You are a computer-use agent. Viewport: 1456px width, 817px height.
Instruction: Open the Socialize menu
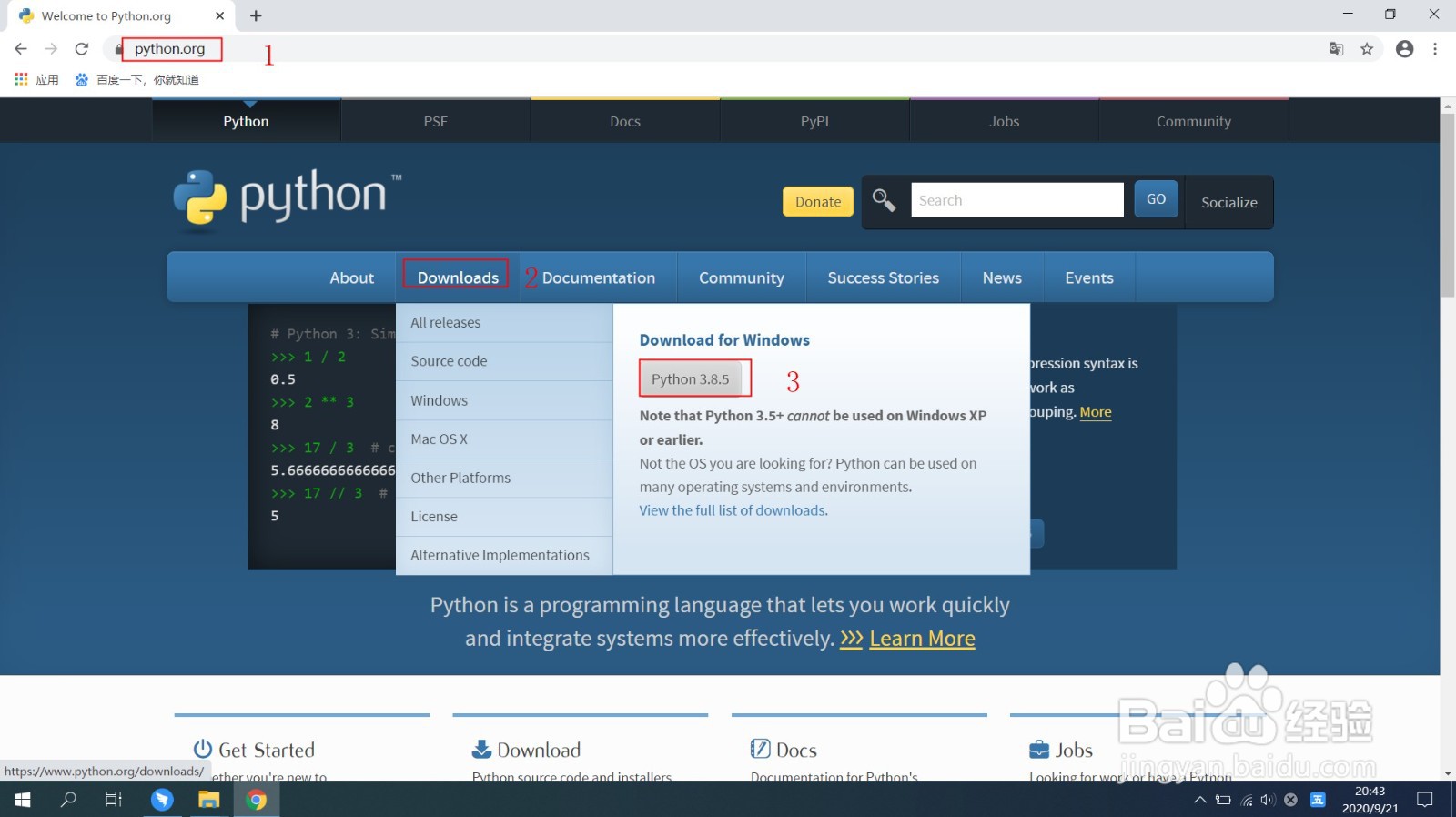1229,202
